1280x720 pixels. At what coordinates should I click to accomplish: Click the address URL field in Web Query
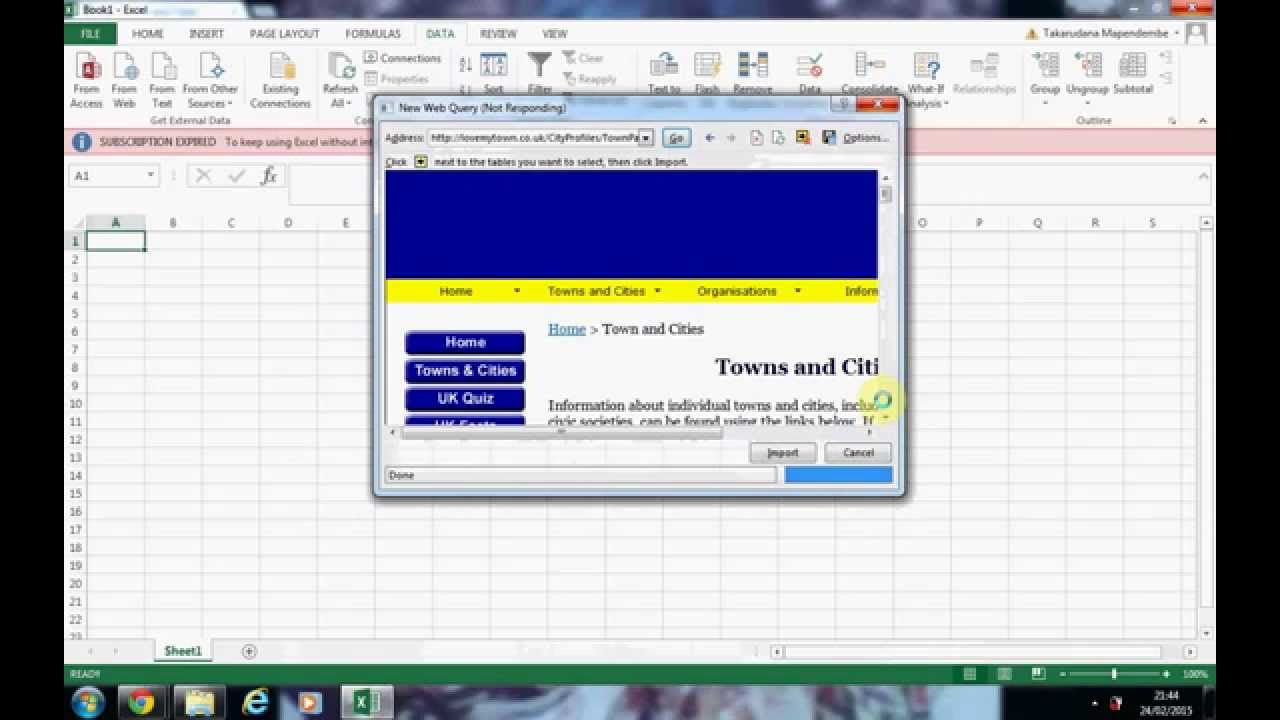[534, 138]
